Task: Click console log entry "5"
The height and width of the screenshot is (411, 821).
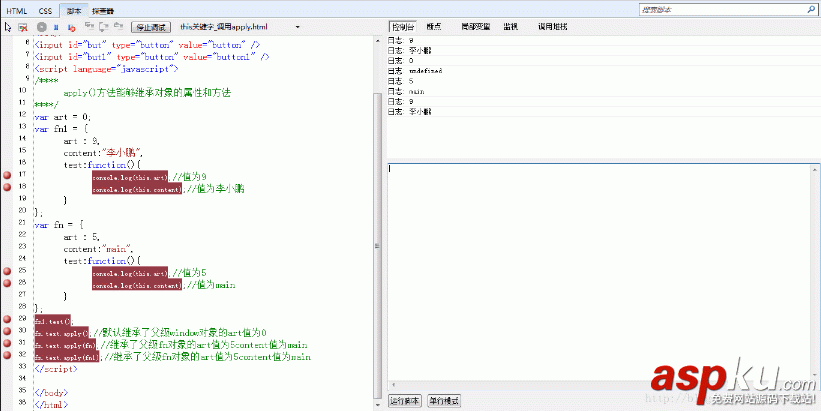Action: (411, 81)
